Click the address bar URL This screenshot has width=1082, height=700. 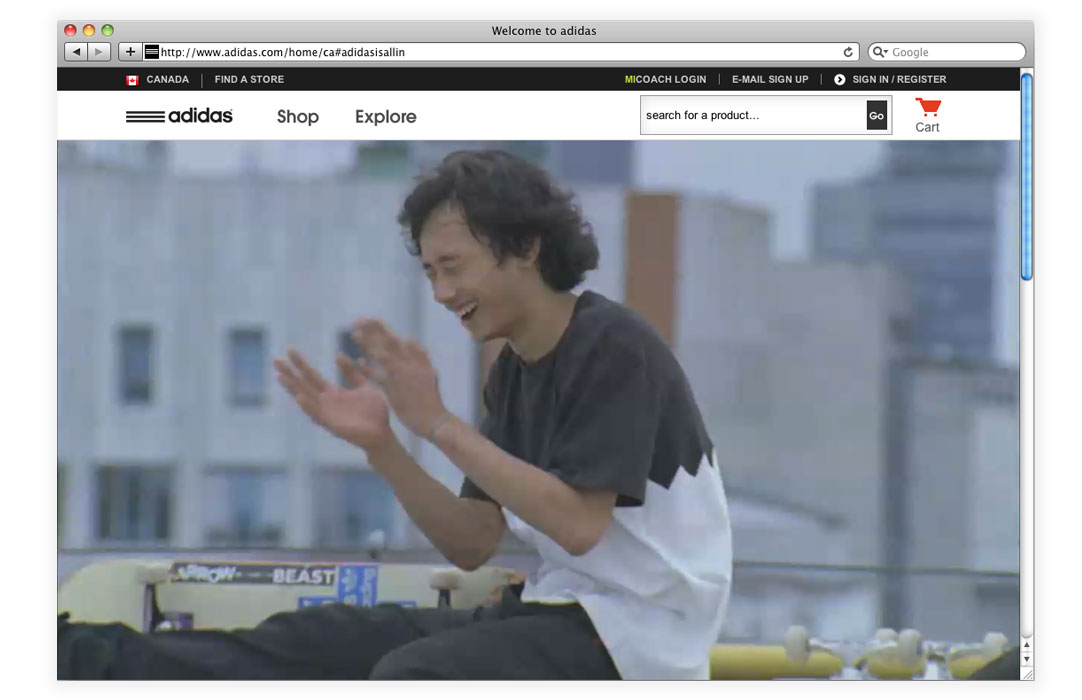coord(283,52)
